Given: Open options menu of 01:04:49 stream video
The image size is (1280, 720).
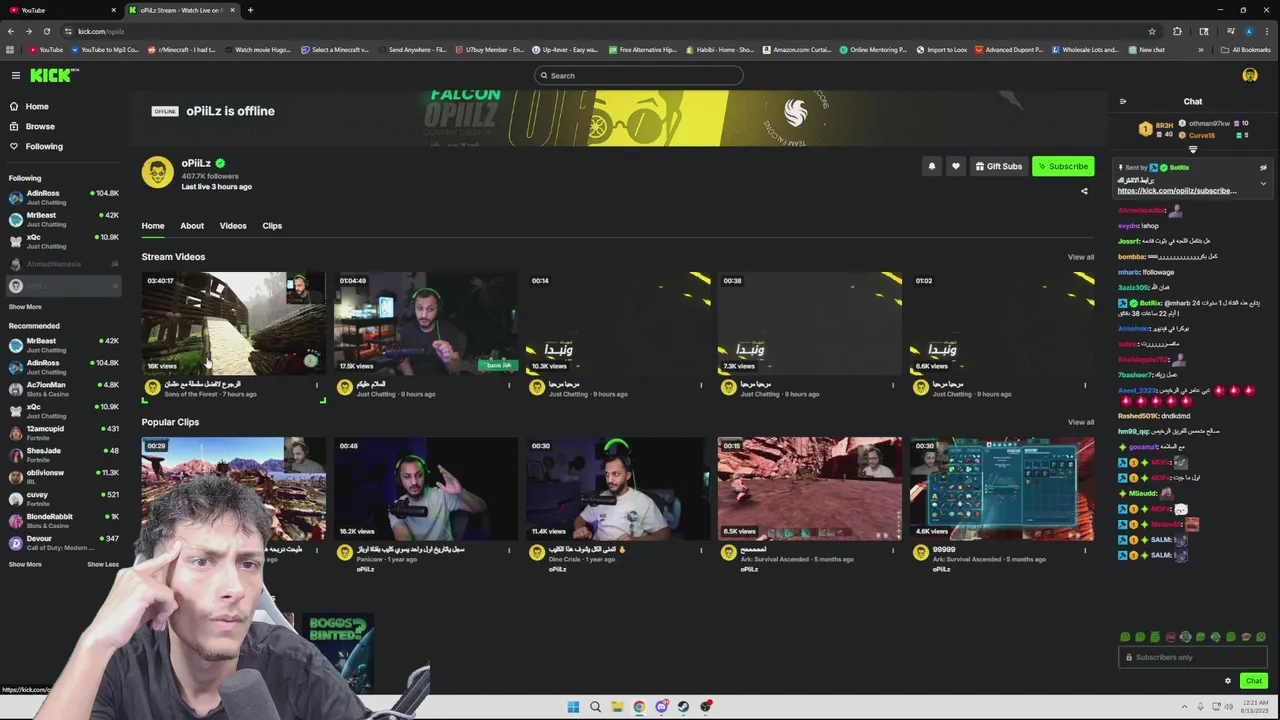Looking at the screenshot, I should coord(509,384).
